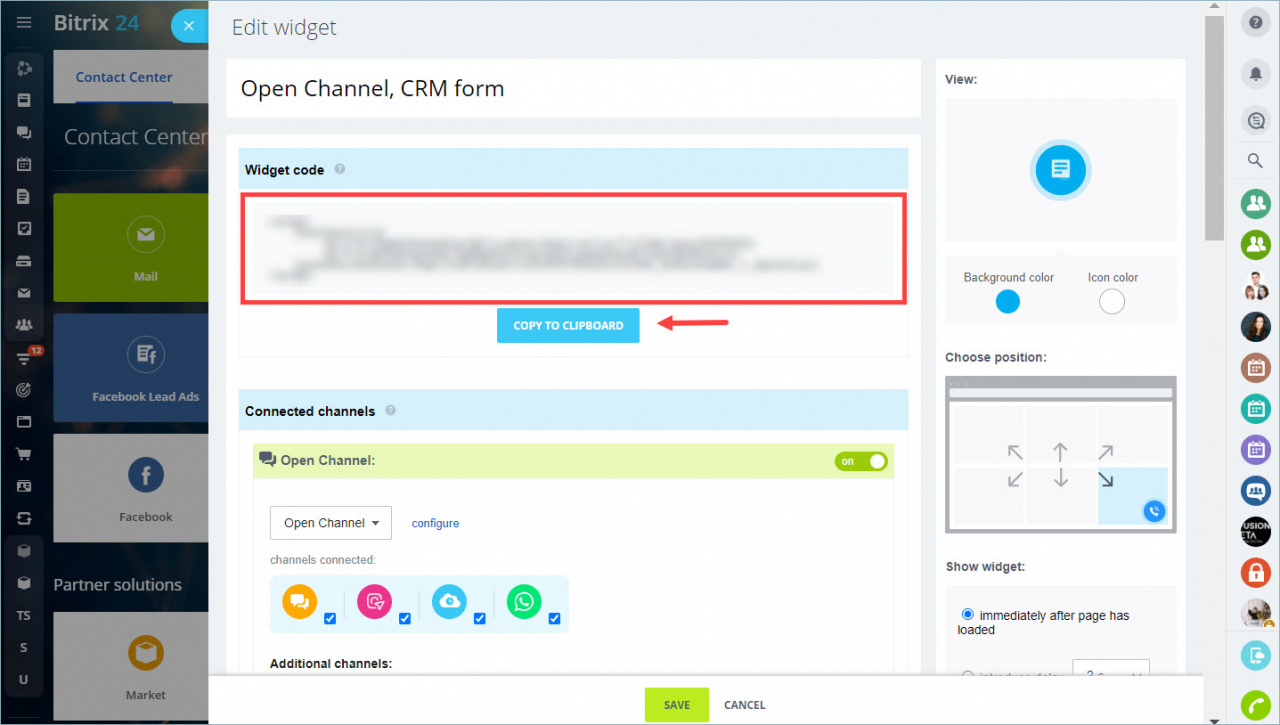Choose top-center widget position arrow
1280x725 pixels.
[x=1061, y=452]
